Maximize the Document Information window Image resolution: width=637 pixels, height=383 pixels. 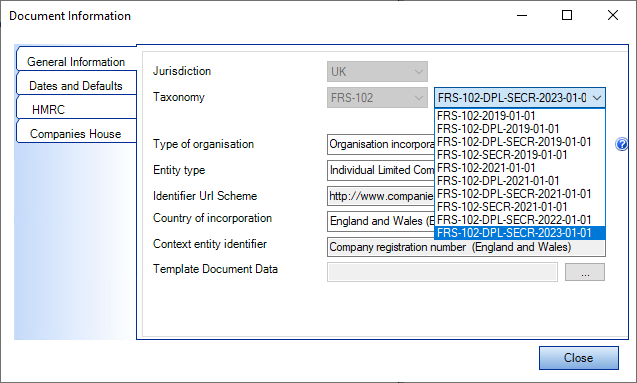(x=567, y=15)
